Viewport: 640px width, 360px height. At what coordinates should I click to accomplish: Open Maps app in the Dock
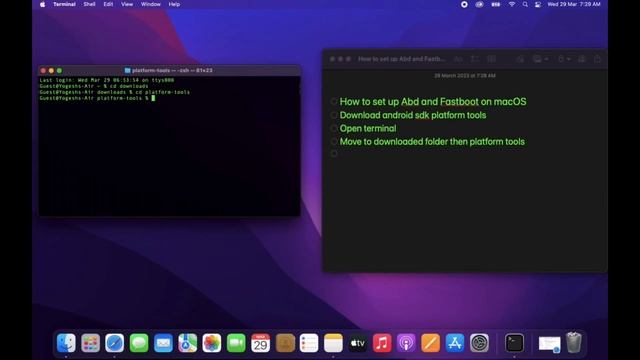click(187, 343)
